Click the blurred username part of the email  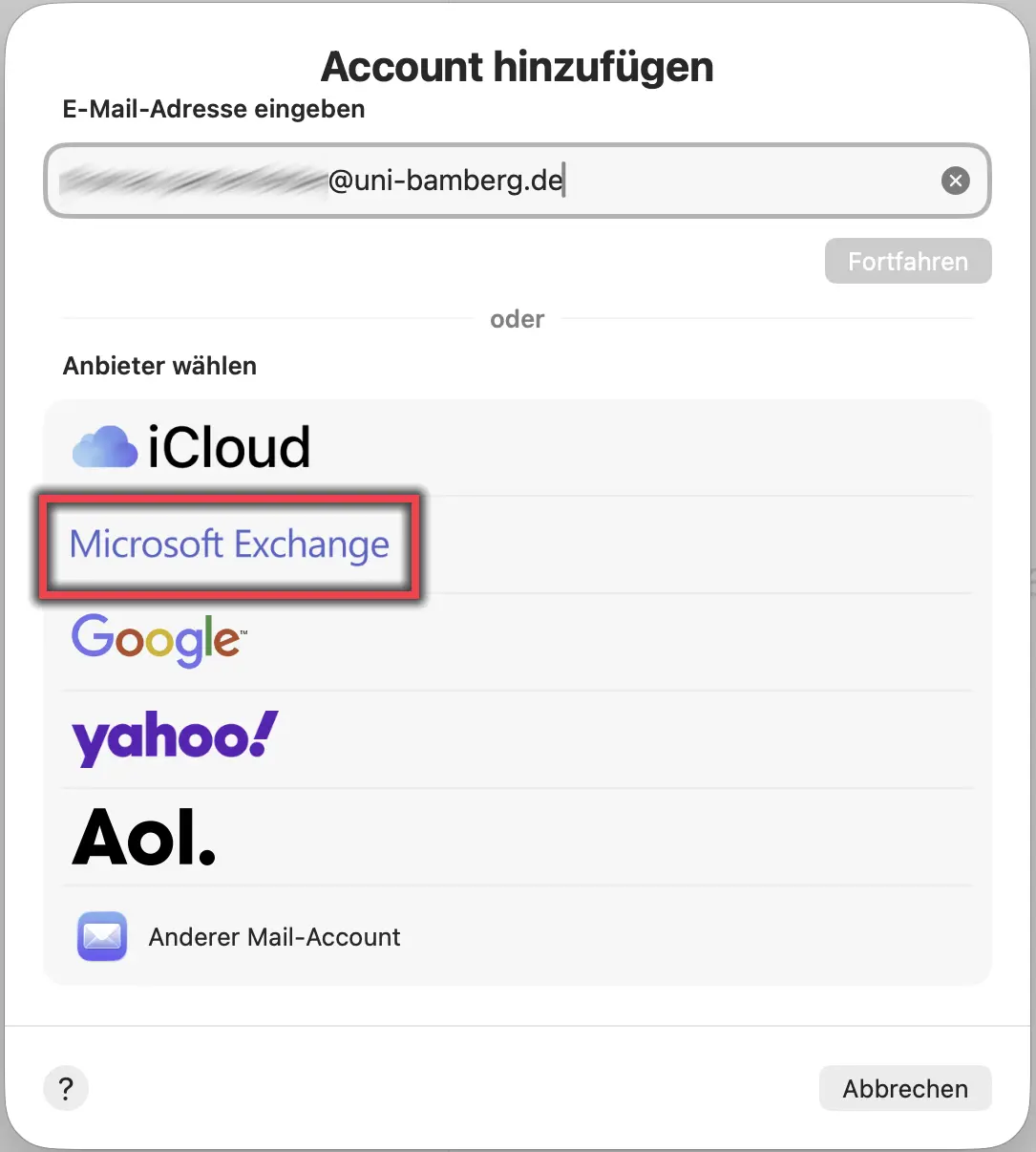coord(191,181)
